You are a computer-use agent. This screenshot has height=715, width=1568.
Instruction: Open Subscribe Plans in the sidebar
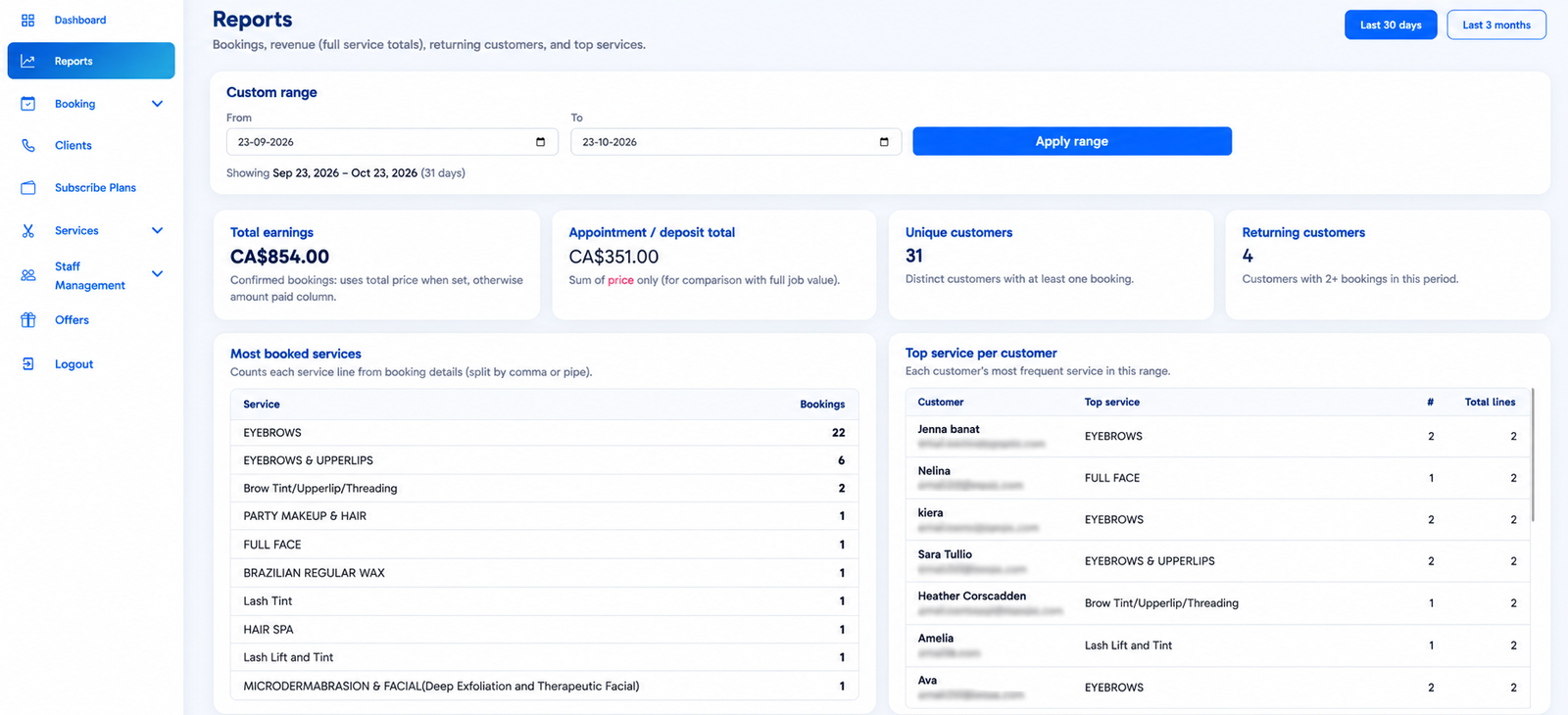coord(95,187)
